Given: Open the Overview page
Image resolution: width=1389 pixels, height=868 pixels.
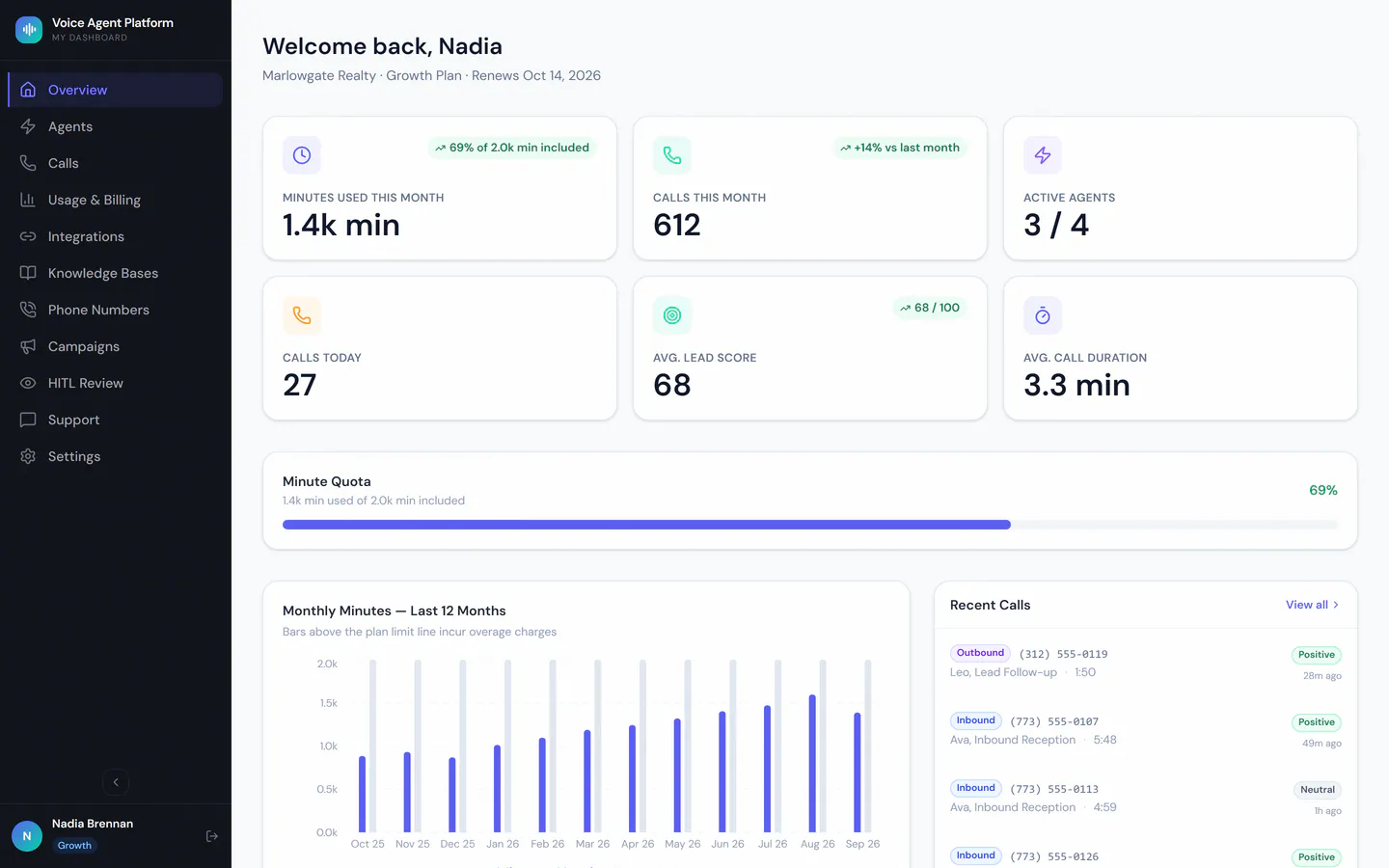Looking at the screenshot, I should pos(116,90).
